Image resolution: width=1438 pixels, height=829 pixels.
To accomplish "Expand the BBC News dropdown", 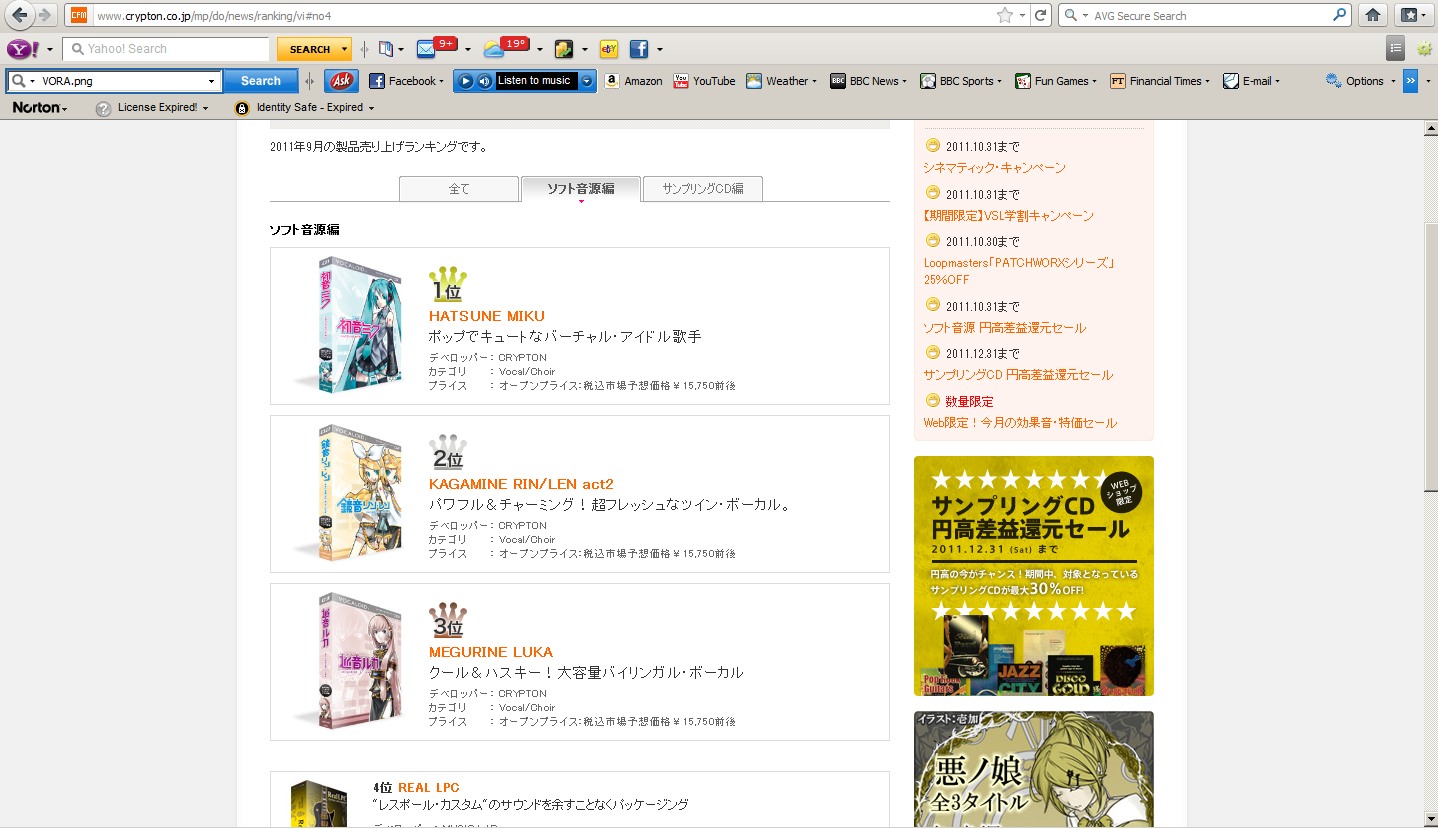I will (868, 81).
